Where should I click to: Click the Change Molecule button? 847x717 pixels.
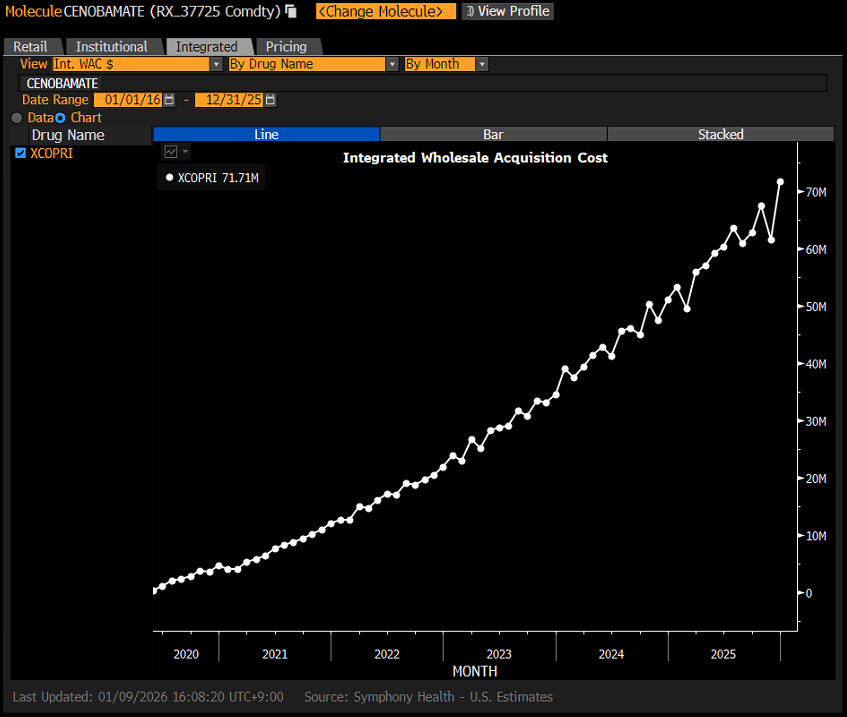386,11
